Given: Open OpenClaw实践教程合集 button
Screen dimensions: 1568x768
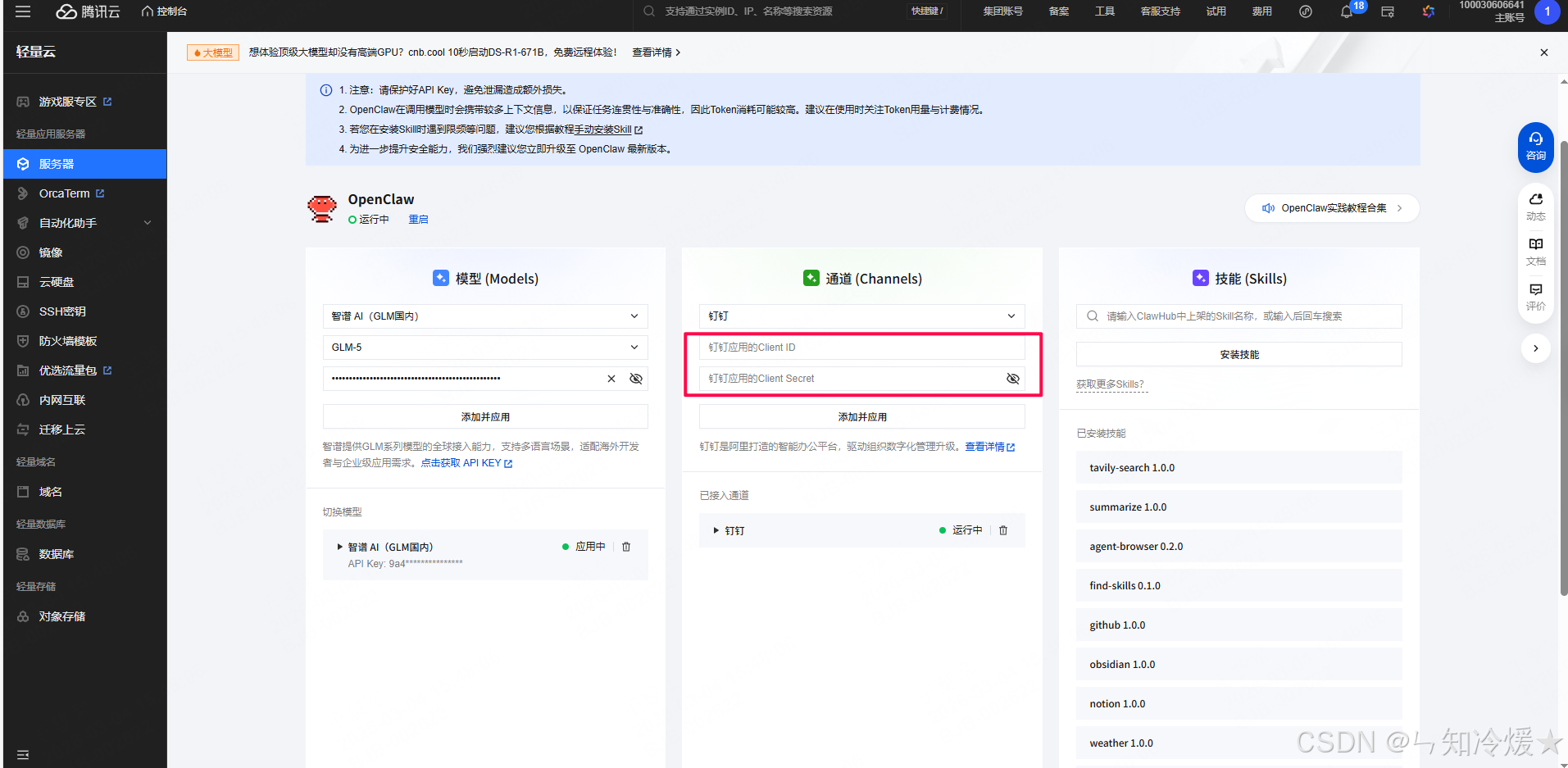Looking at the screenshot, I should tap(1332, 208).
